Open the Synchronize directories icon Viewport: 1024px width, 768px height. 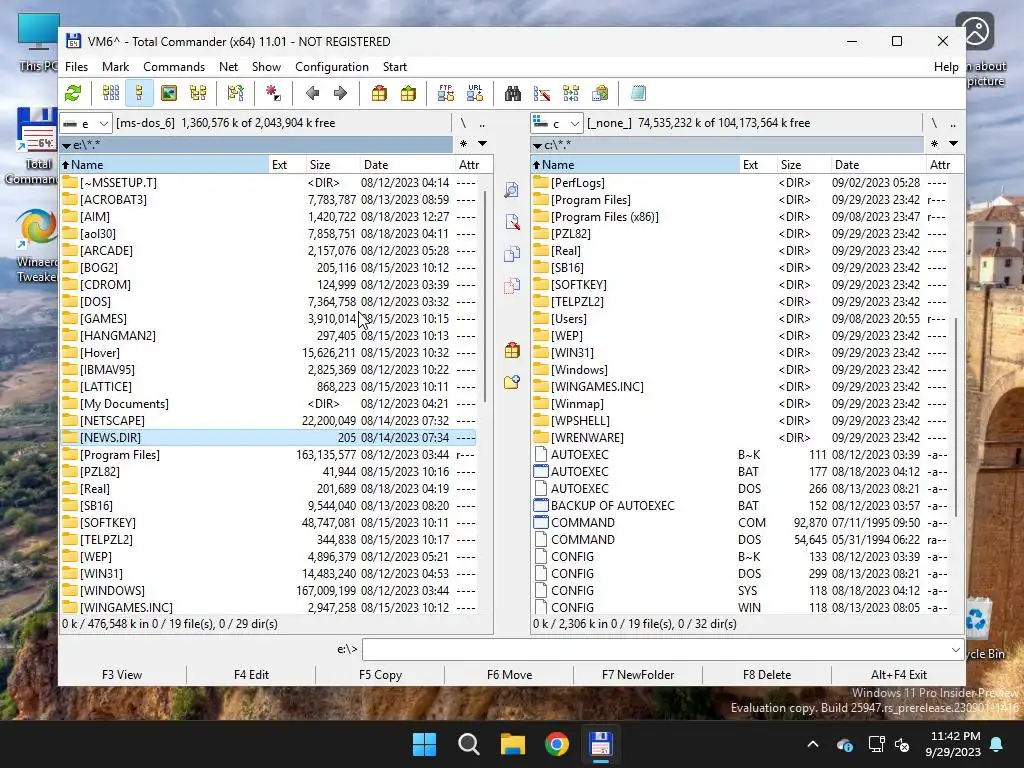pos(571,93)
